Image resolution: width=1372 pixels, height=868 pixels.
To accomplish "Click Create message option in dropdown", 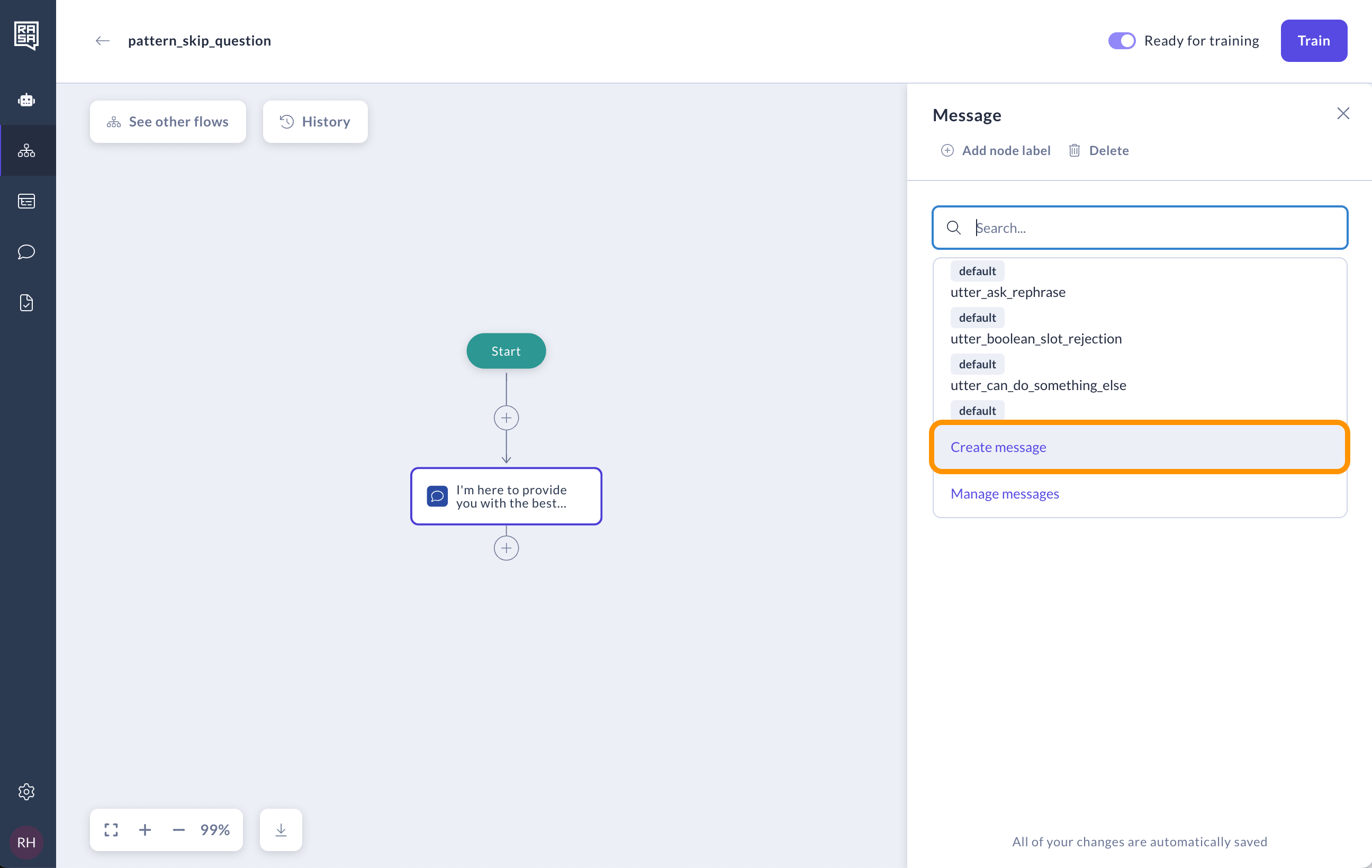I will click(x=1139, y=446).
